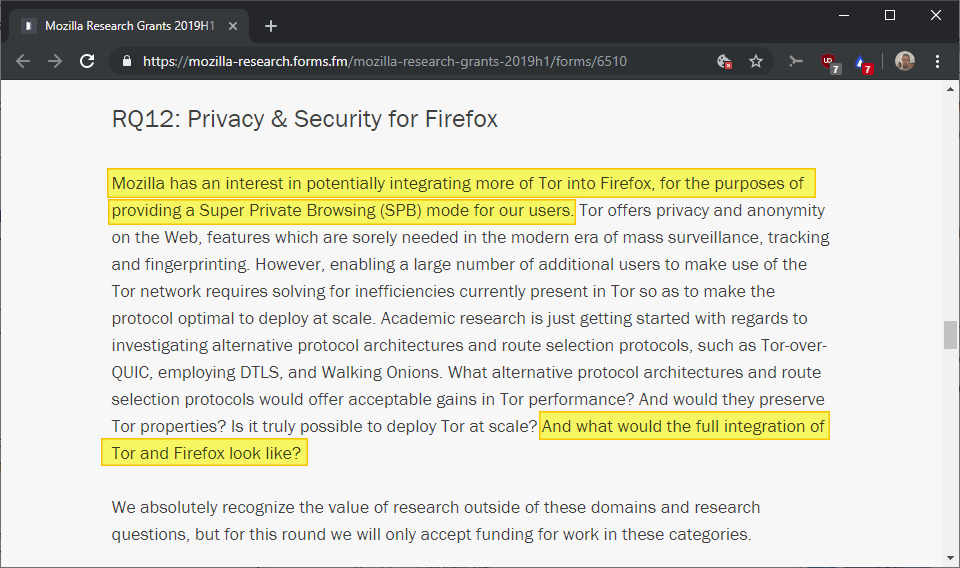This screenshot has height=568, width=960.
Task: Click the scrollbar up arrow
Action: point(950,89)
